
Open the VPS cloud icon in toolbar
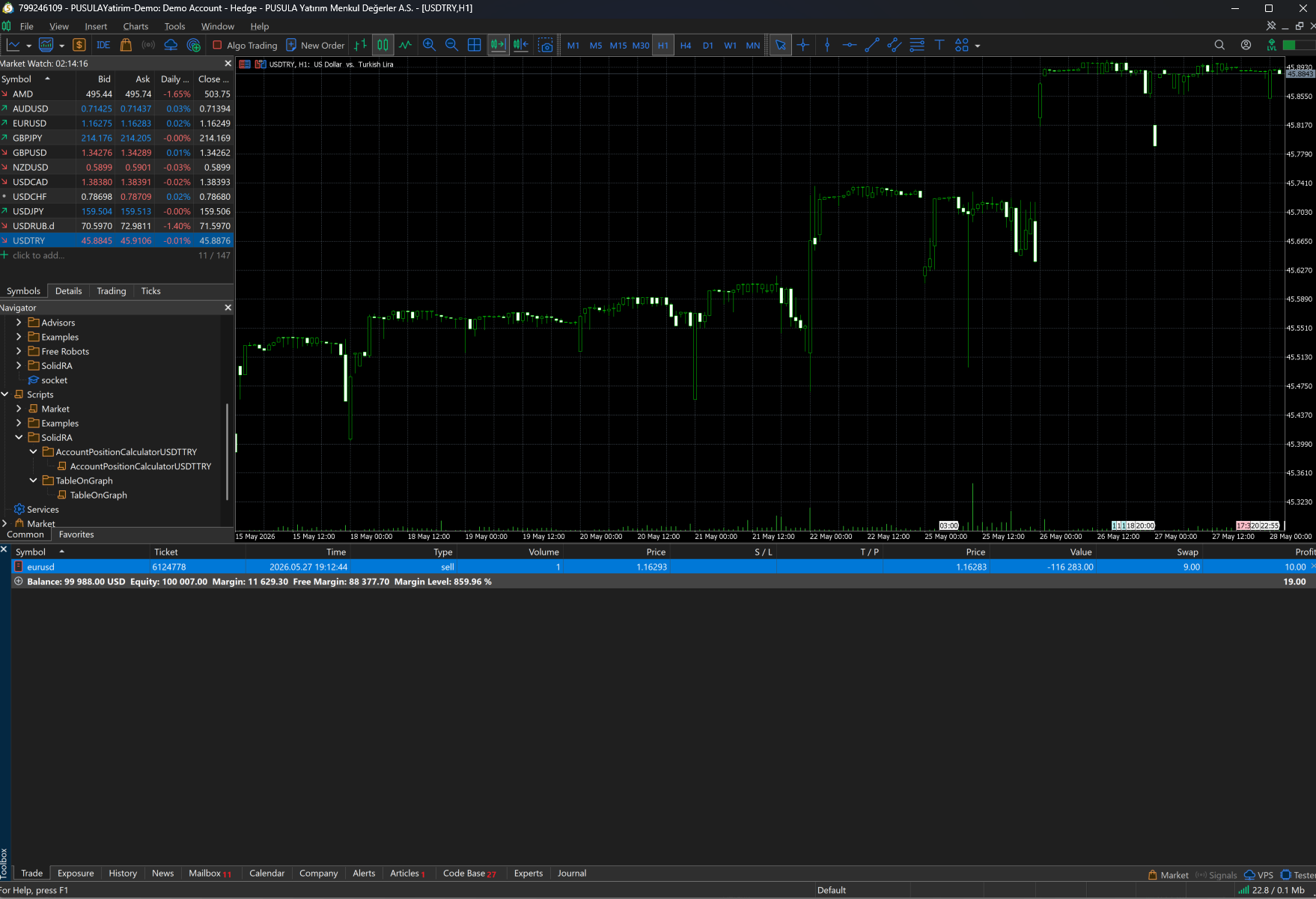pos(171,45)
